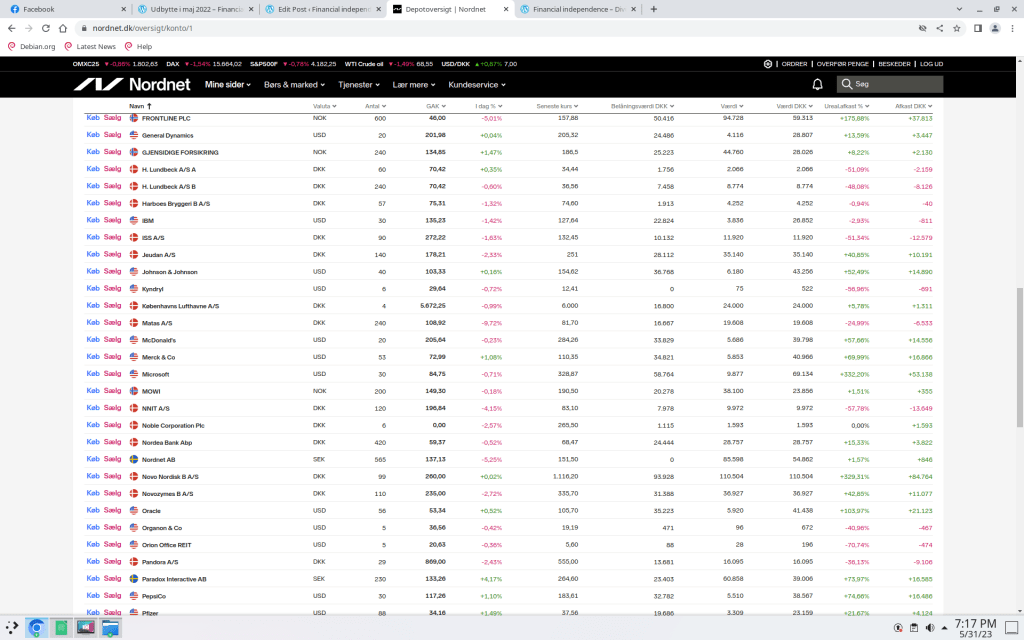
Task: Sort table by the Navn column header
Action: (140, 105)
